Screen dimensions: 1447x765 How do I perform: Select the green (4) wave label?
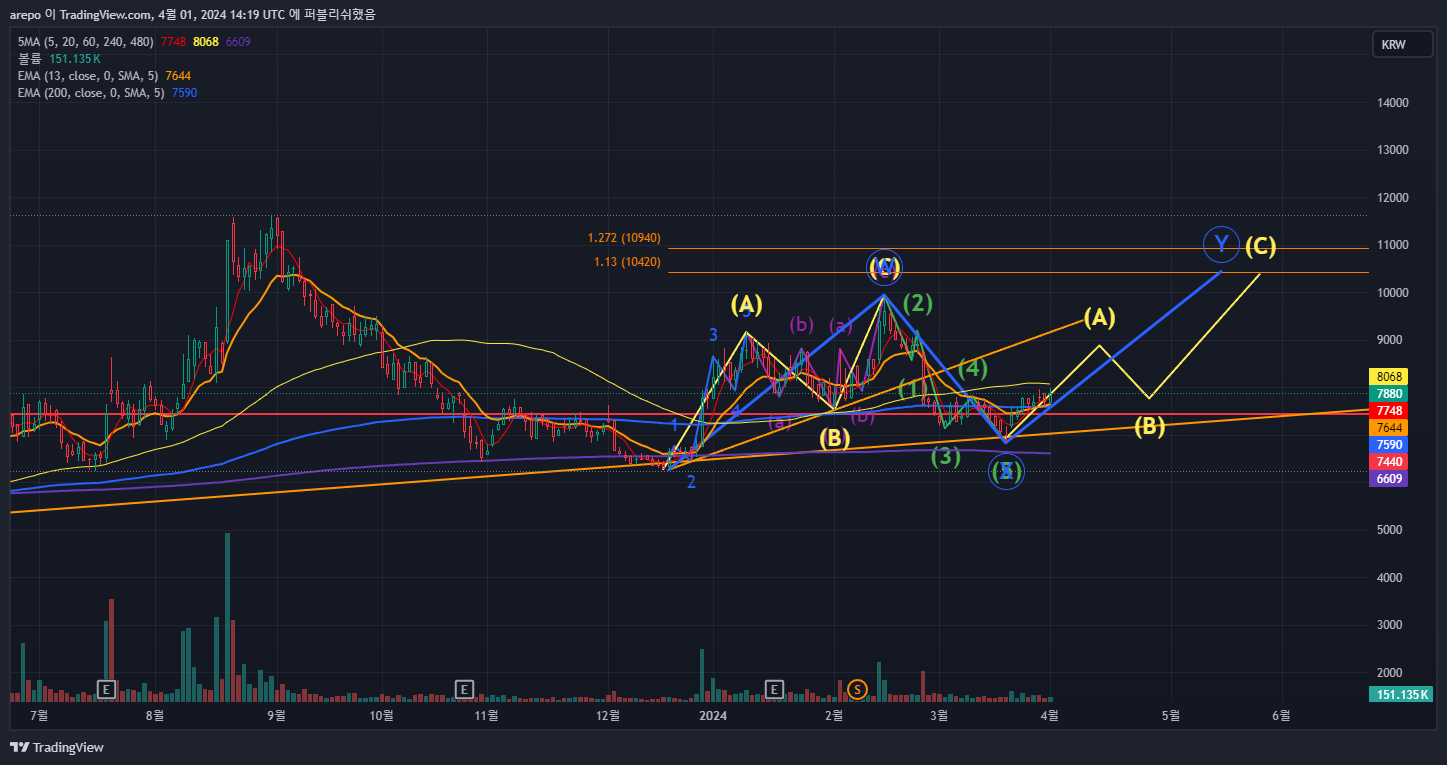(x=973, y=368)
